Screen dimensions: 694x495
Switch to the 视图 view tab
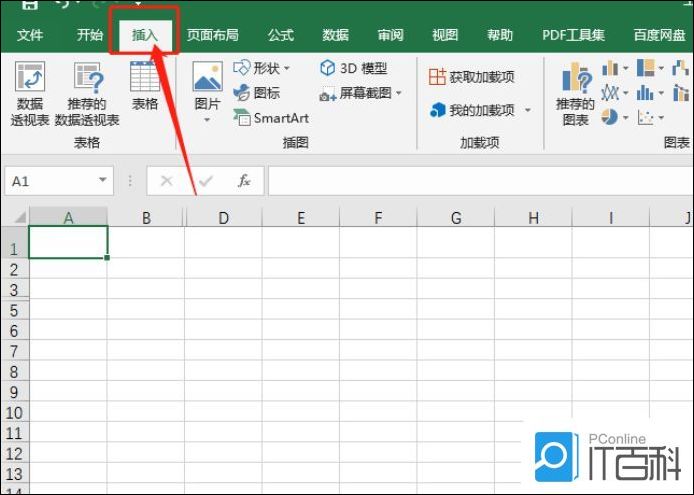coord(445,35)
